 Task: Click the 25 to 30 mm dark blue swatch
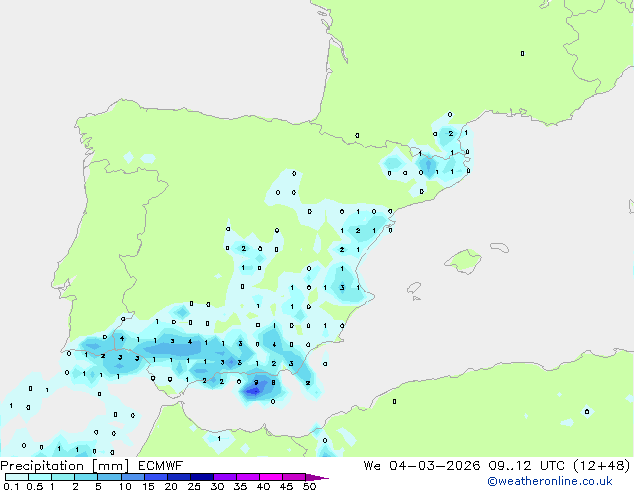click(201, 477)
